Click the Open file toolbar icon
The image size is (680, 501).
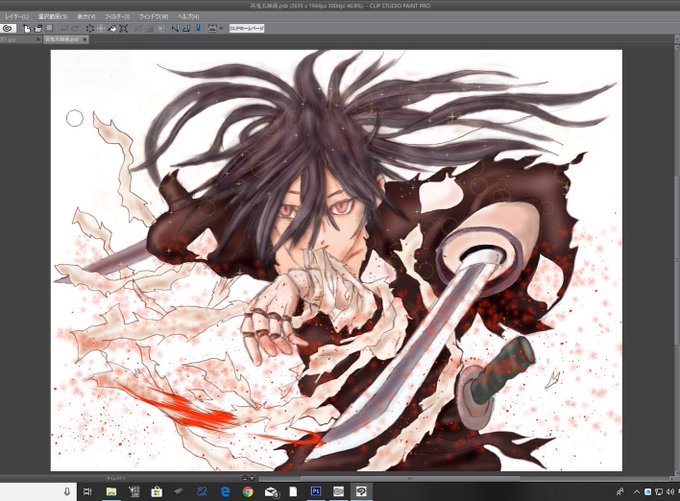coord(38,29)
